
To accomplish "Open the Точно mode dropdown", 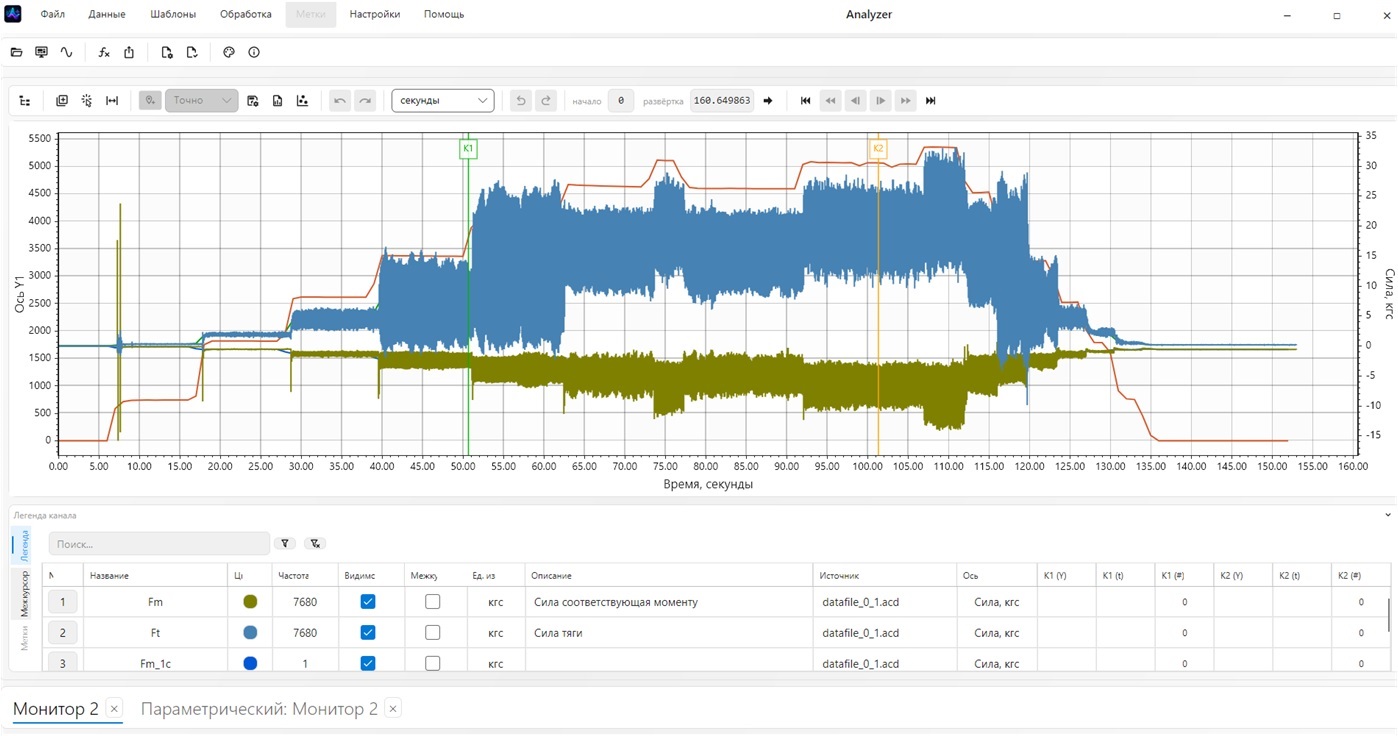I will 201,100.
